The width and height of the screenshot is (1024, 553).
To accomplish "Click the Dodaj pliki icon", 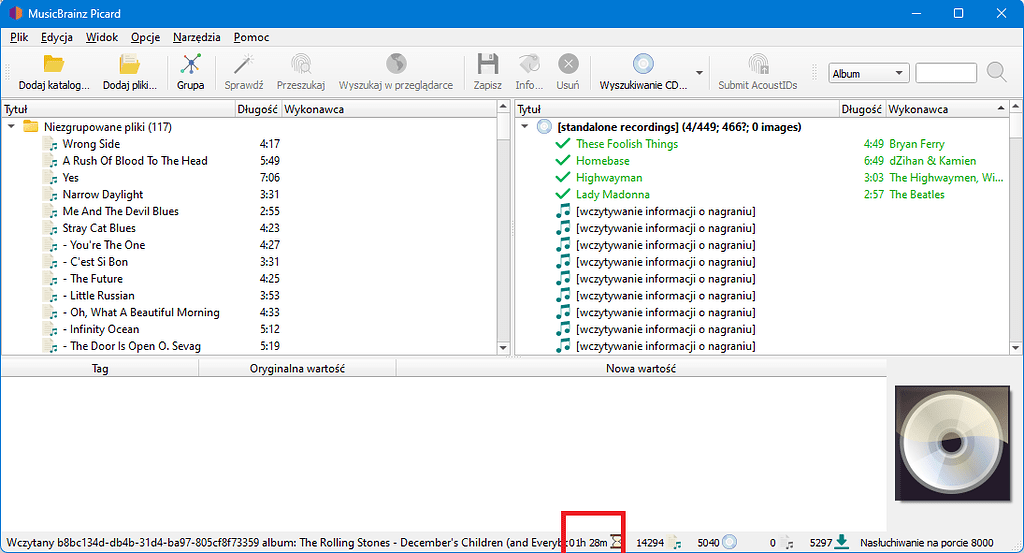I will [129, 64].
